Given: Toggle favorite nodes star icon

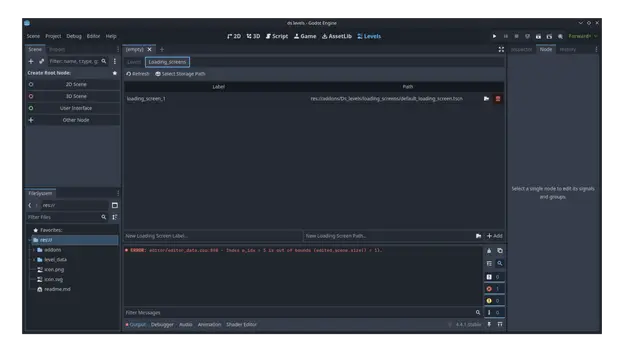Looking at the screenshot, I should [115, 73].
